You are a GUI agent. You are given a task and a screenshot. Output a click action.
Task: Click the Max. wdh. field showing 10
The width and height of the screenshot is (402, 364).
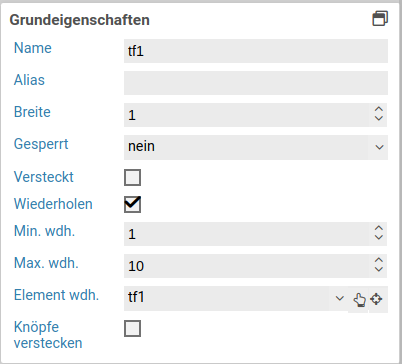coord(247,266)
